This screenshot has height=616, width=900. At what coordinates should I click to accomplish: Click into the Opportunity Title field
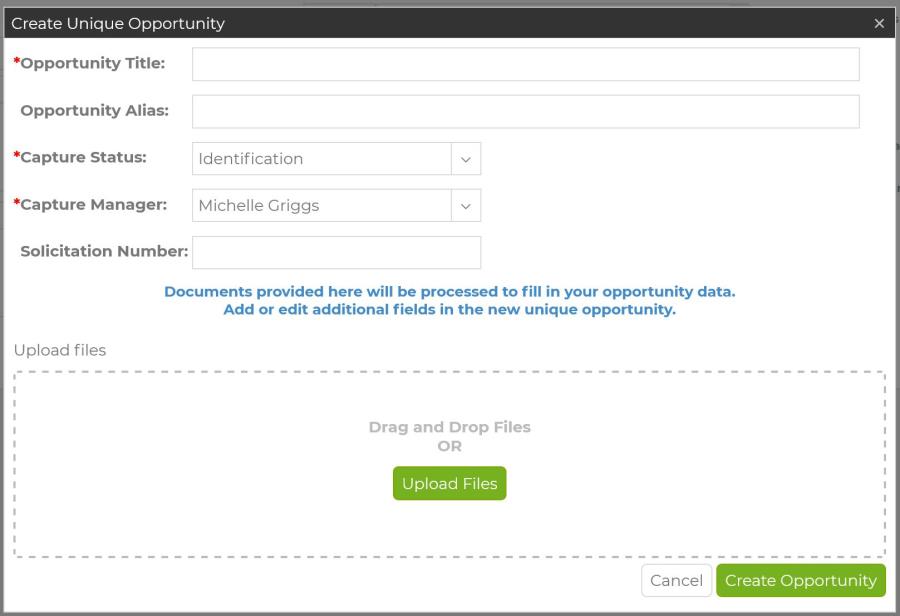pos(525,64)
